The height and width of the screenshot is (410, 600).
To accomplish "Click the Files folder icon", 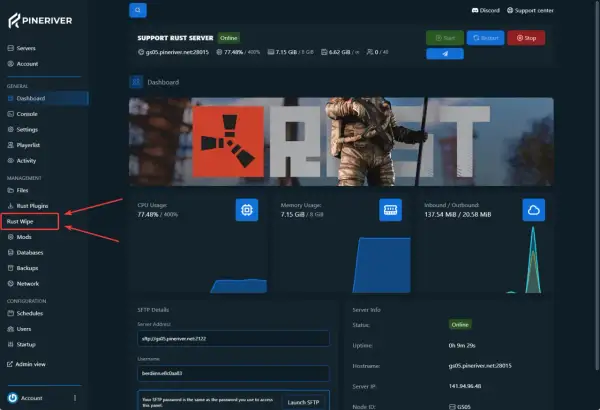I will [10, 190].
